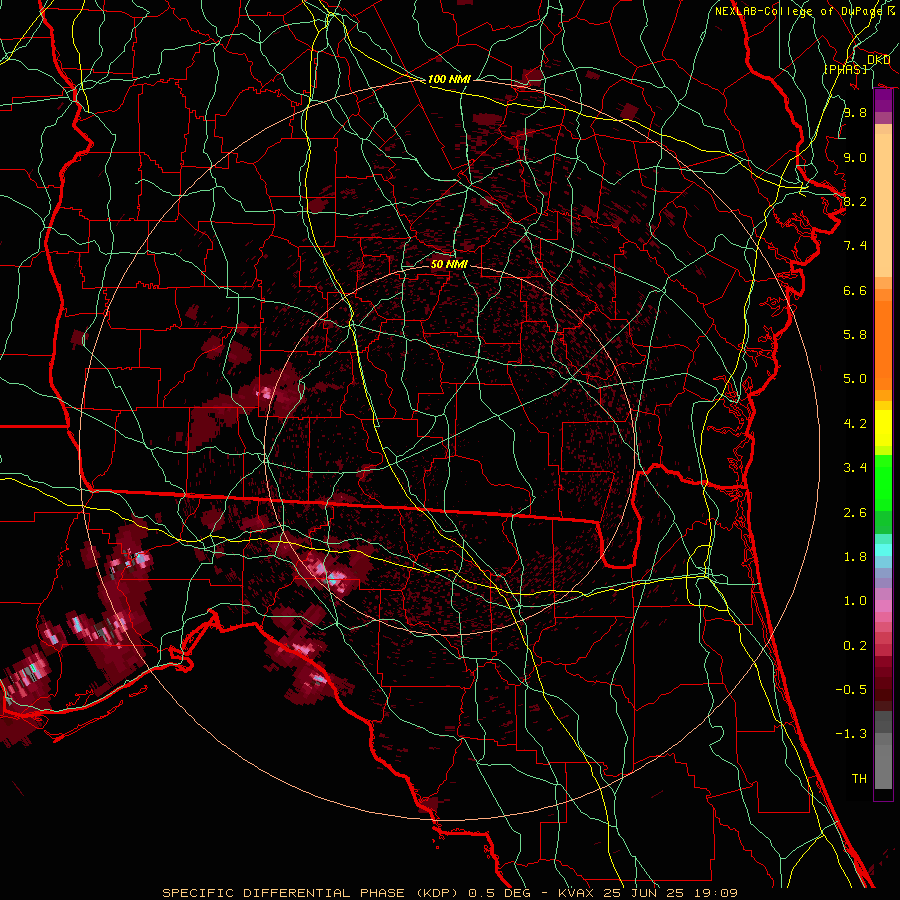Click the 4.2 scale value
This screenshot has width=900, height=900.
855,424
